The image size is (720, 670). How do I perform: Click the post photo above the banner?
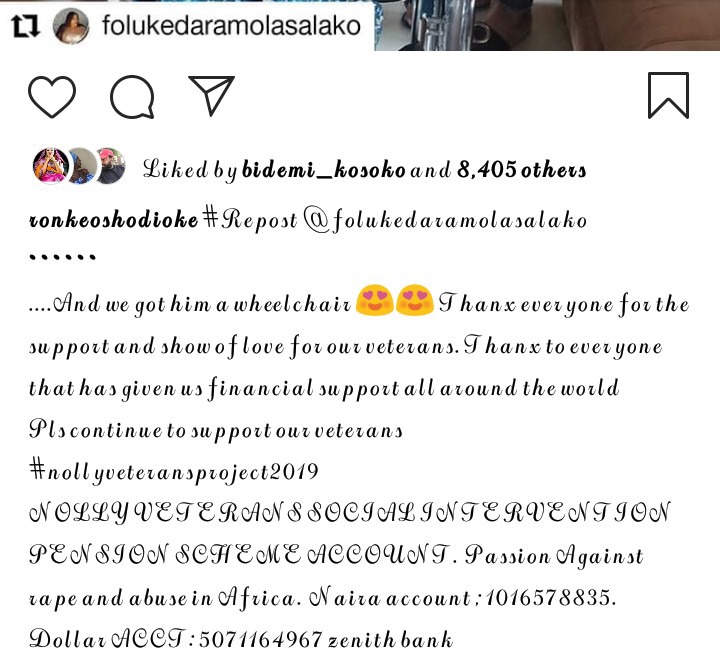[x=547, y=25]
